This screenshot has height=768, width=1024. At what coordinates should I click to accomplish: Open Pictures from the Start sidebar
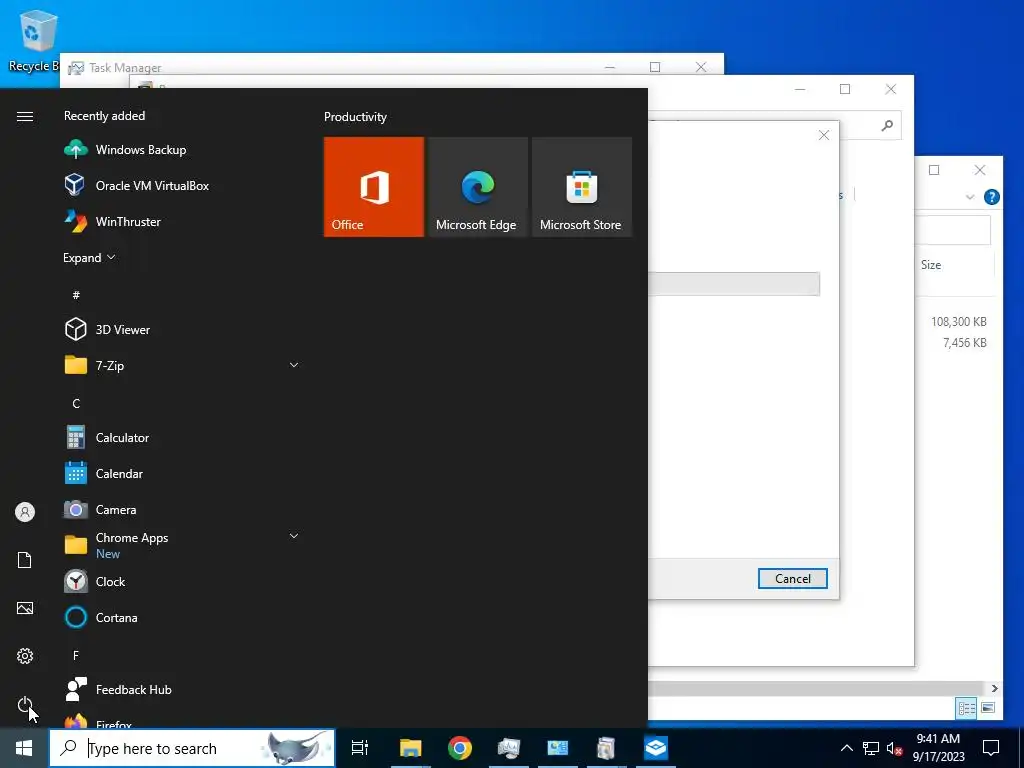tap(25, 608)
